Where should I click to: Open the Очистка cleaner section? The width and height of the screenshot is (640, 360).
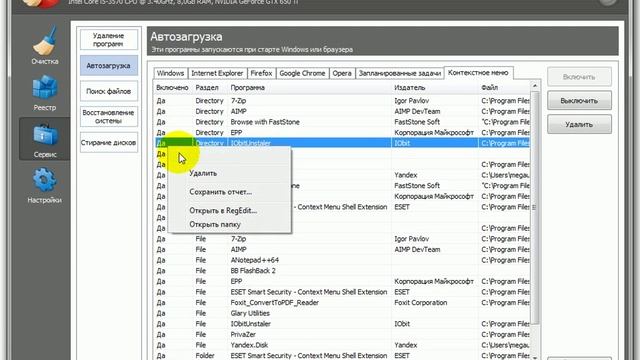pyautogui.click(x=44, y=45)
